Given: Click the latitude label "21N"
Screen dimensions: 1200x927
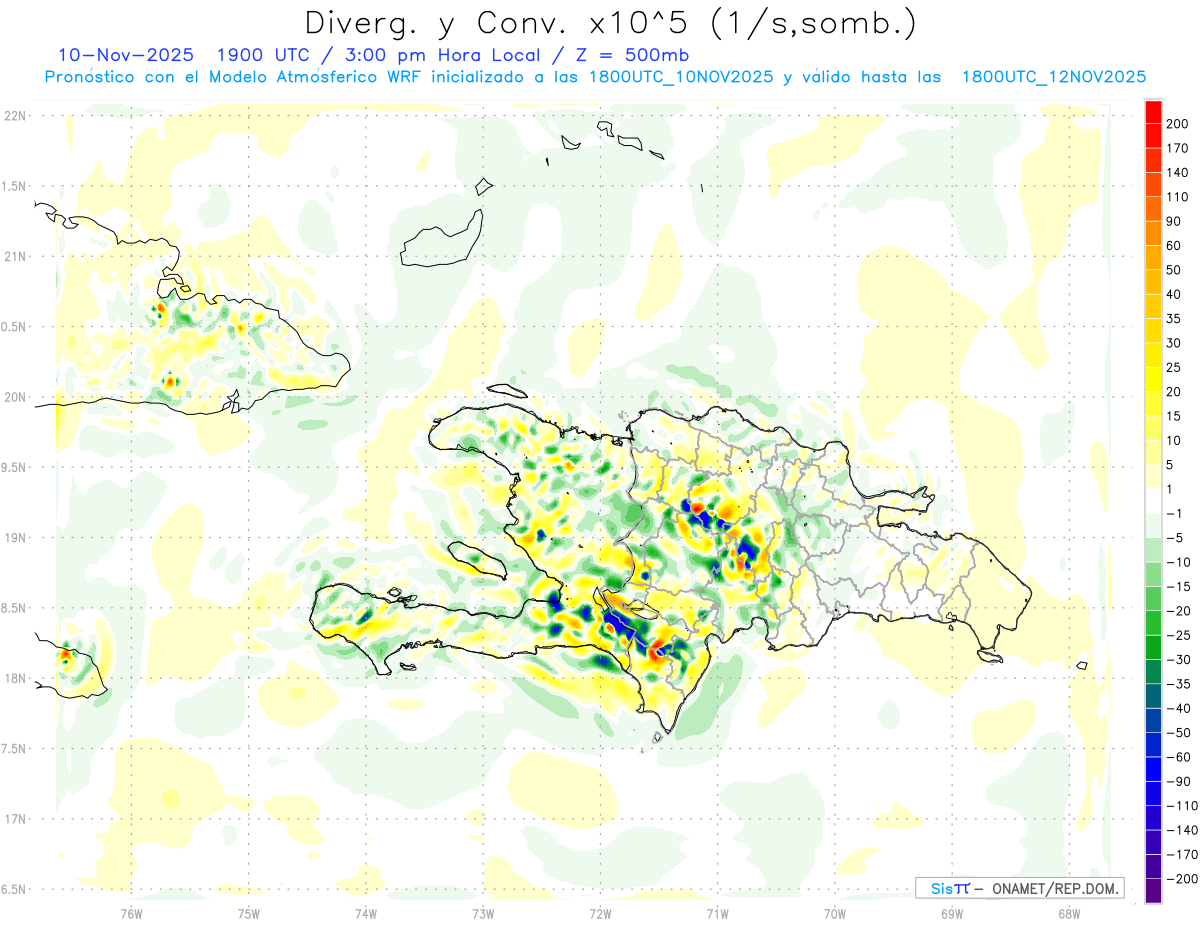Looking at the screenshot, I should [16, 257].
